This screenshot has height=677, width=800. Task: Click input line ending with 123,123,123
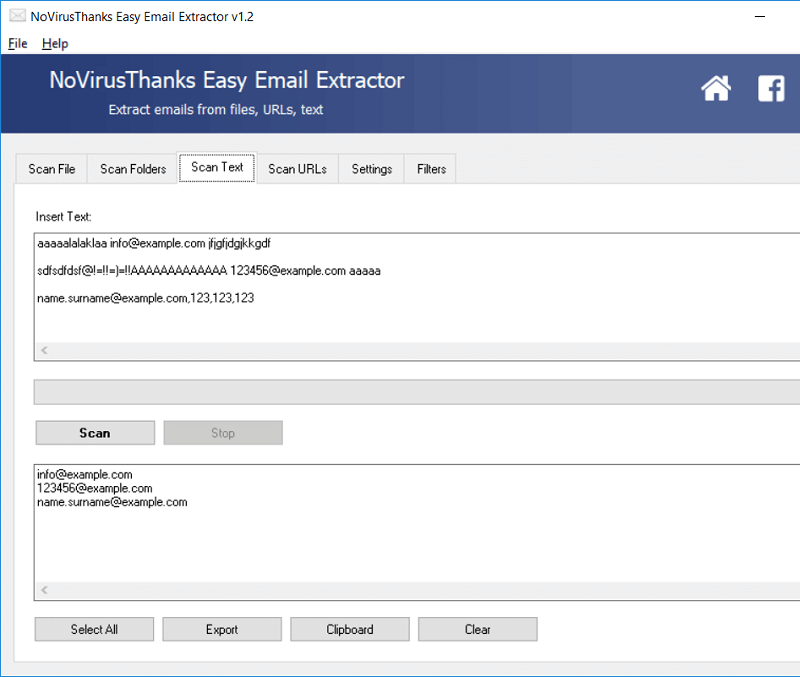tap(145, 298)
